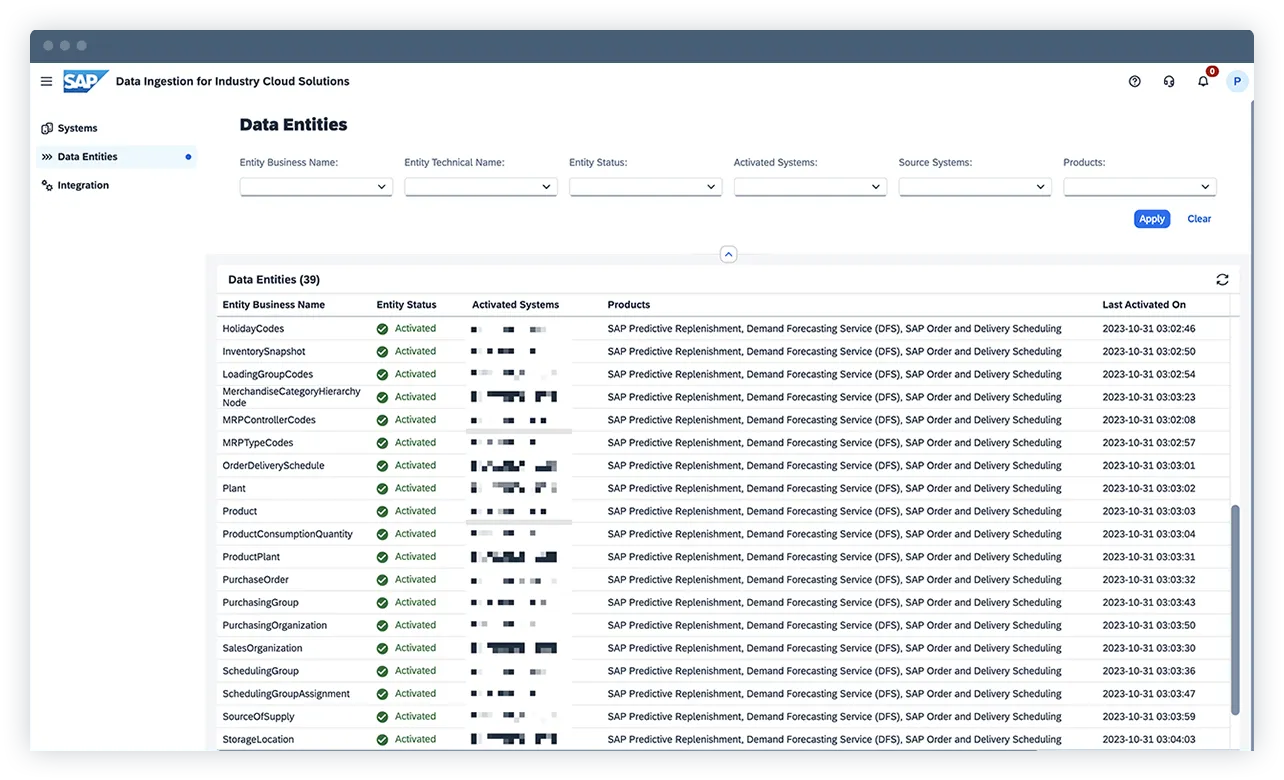Viewport: 1284px width, 780px height.
Task: Click the headset support icon
Action: click(1169, 81)
